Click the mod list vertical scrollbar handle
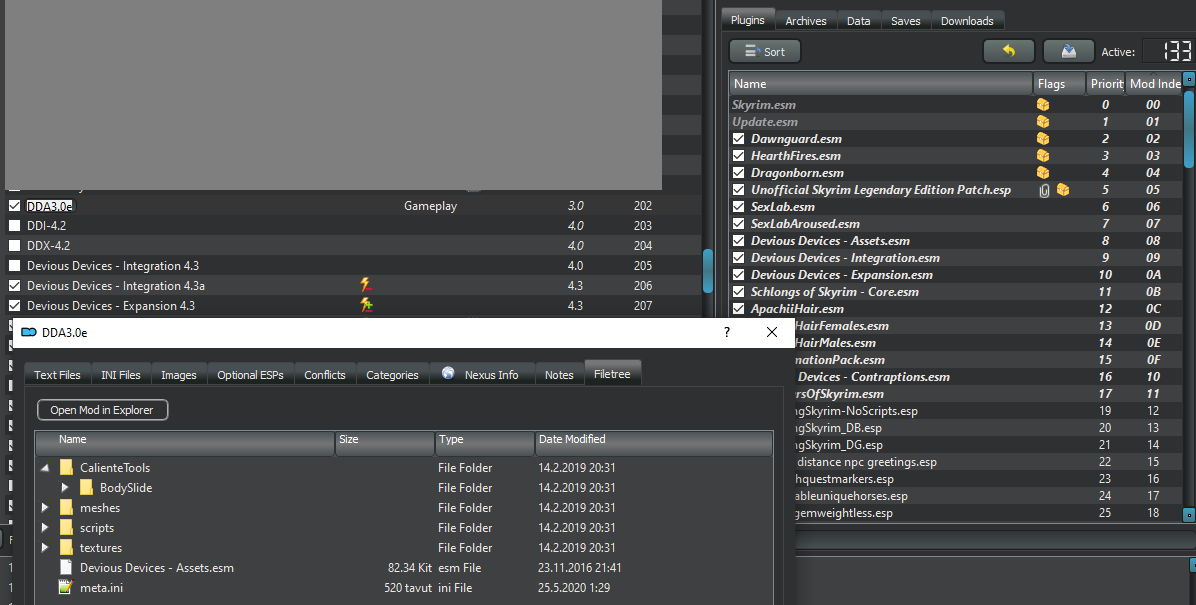This screenshot has width=1196, height=605. tap(708, 270)
